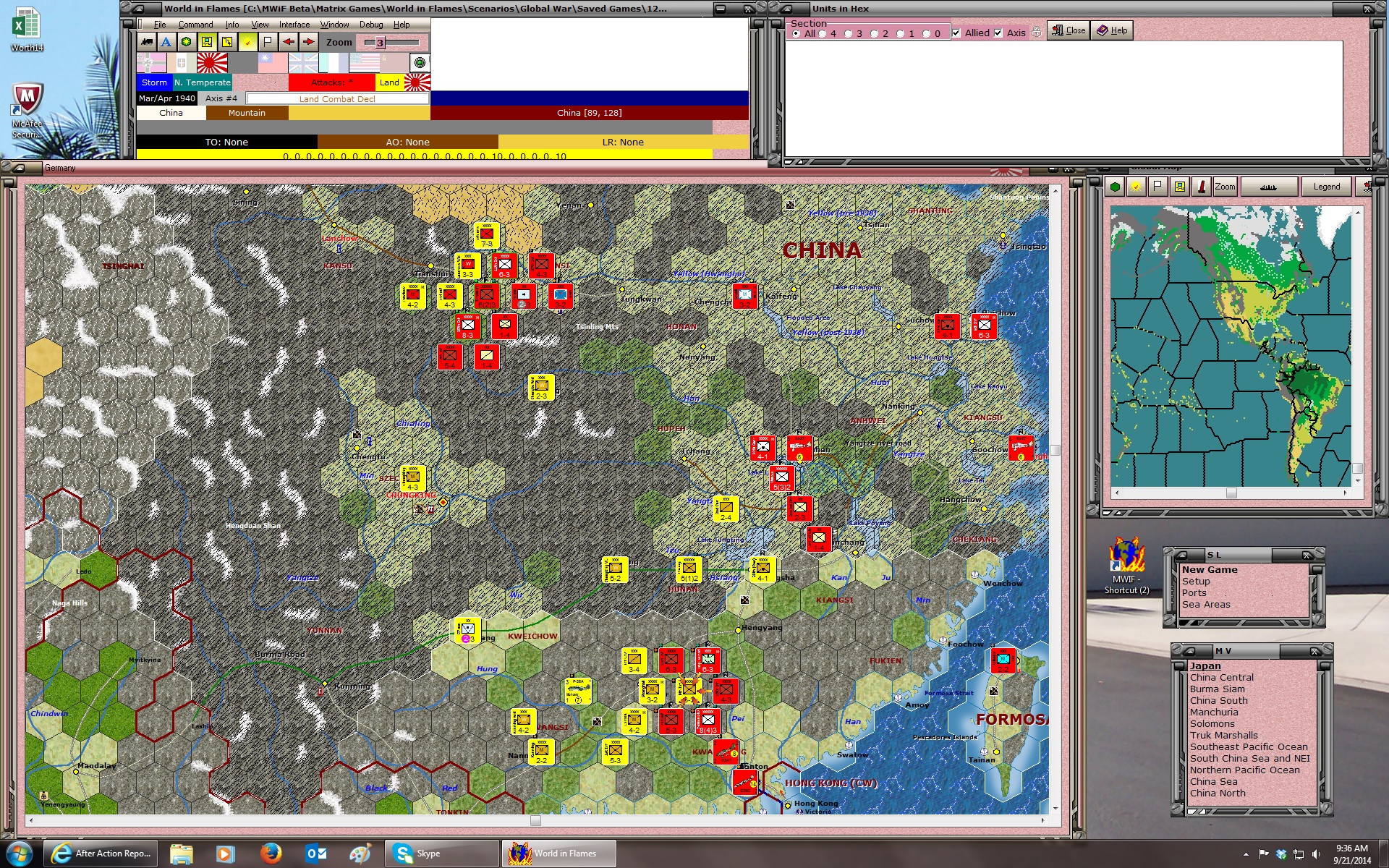
Task: Select the Japanese rising sun flag
Action: point(212,63)
